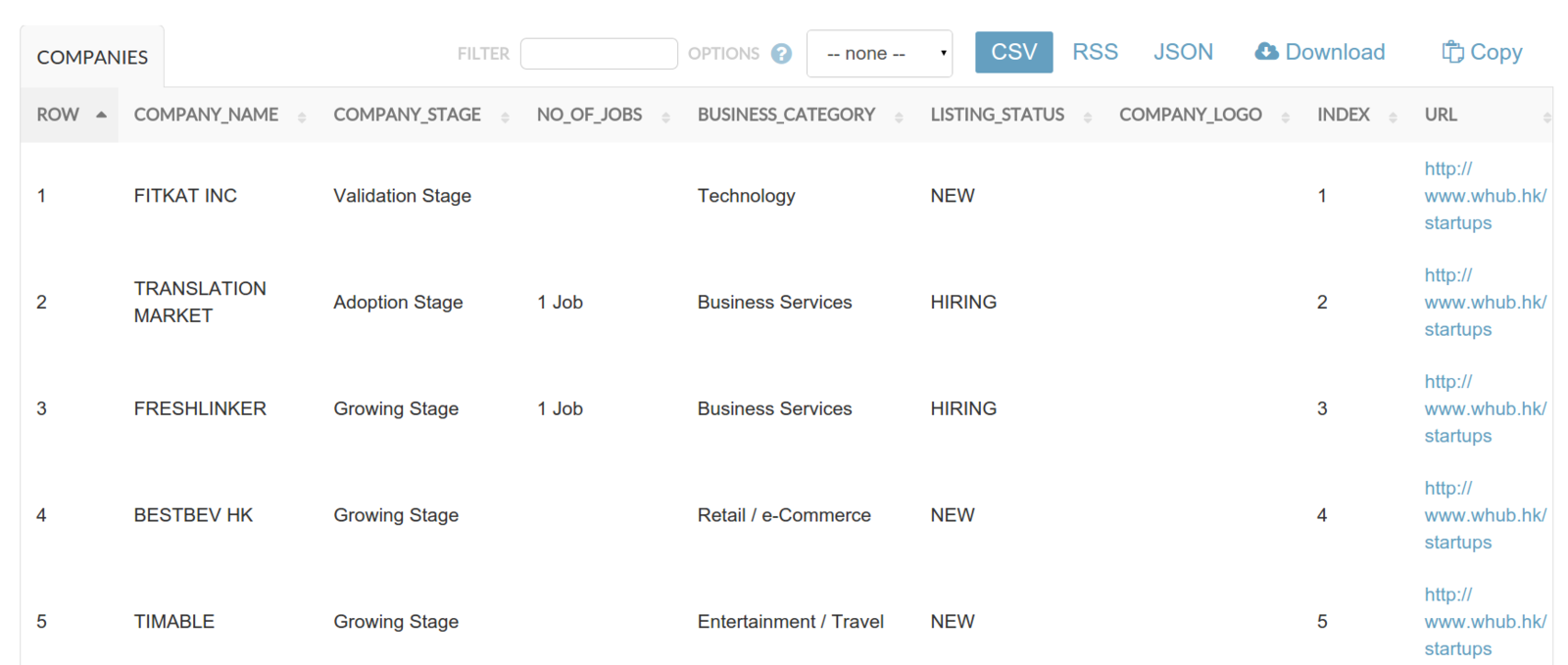Sort by BUSINESS_CATEGORY using its sort arrows
Image resolution: width=1568 pixels, height=665 pixels.
click(x=899, y=117)
